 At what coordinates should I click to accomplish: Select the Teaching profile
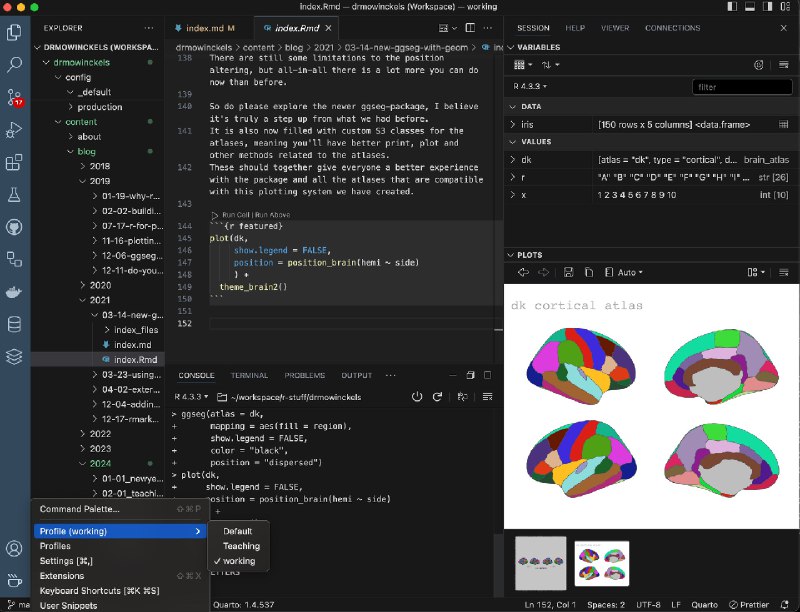(x=238, y=546)
